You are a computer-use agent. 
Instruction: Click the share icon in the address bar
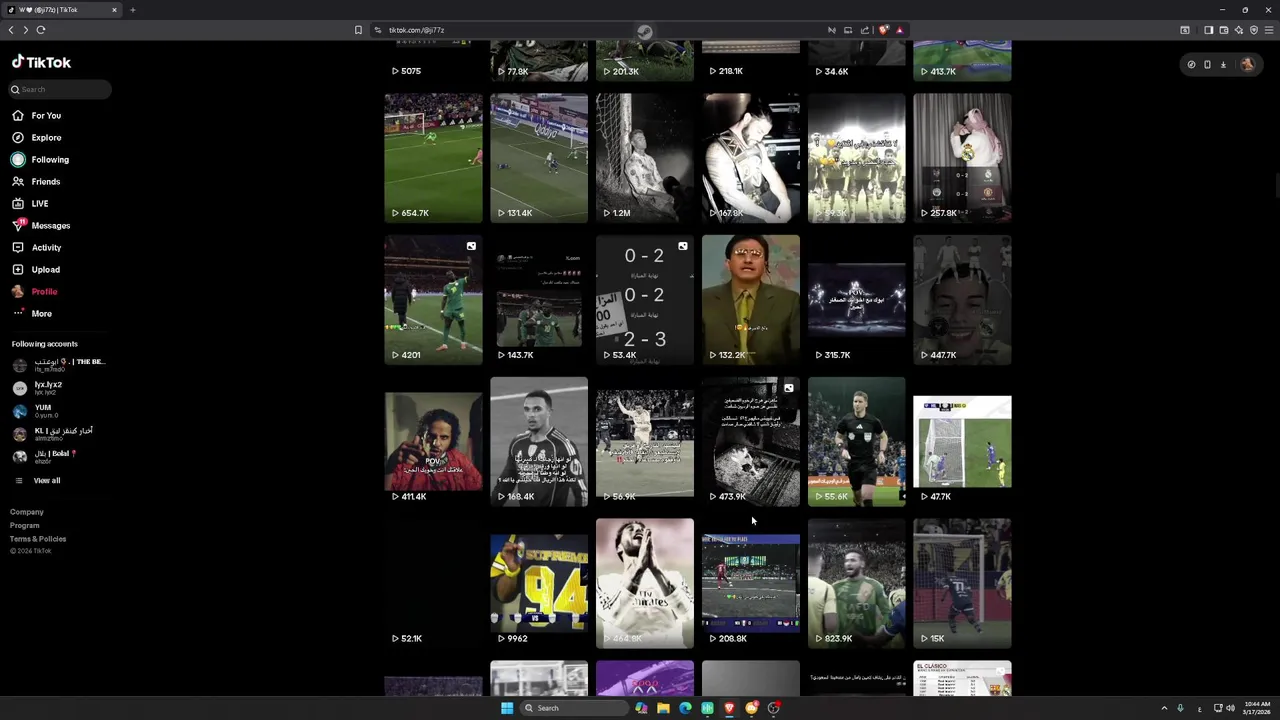coord(865,30)
